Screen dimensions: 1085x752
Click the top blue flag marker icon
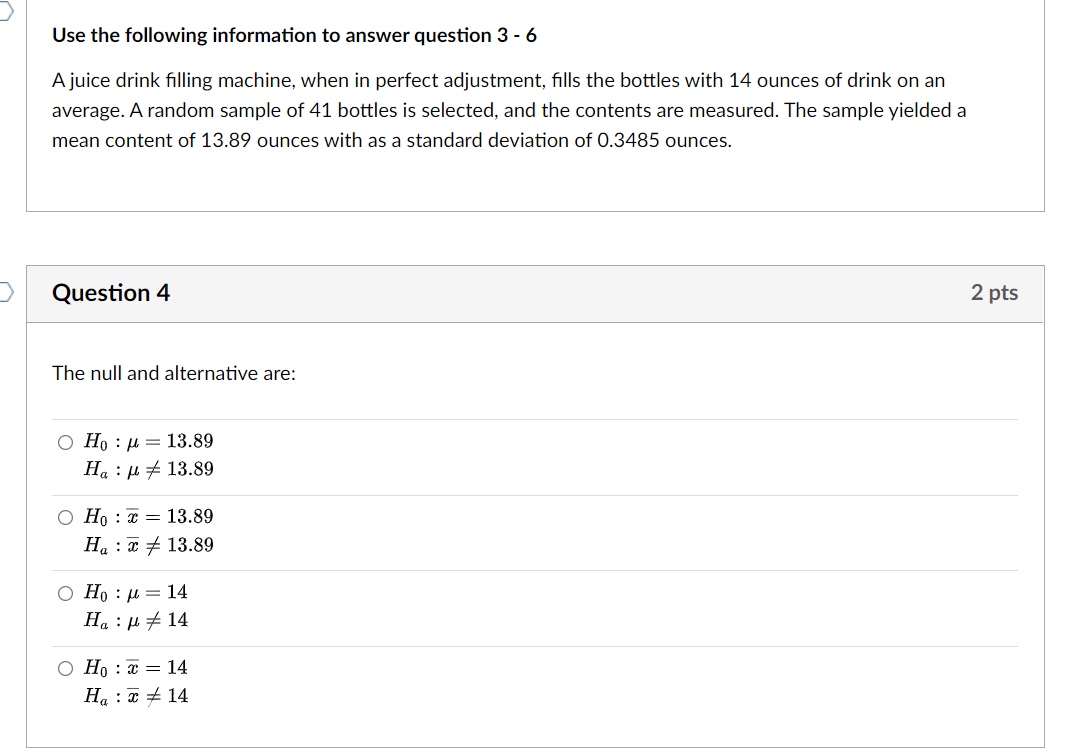(6, 8)
